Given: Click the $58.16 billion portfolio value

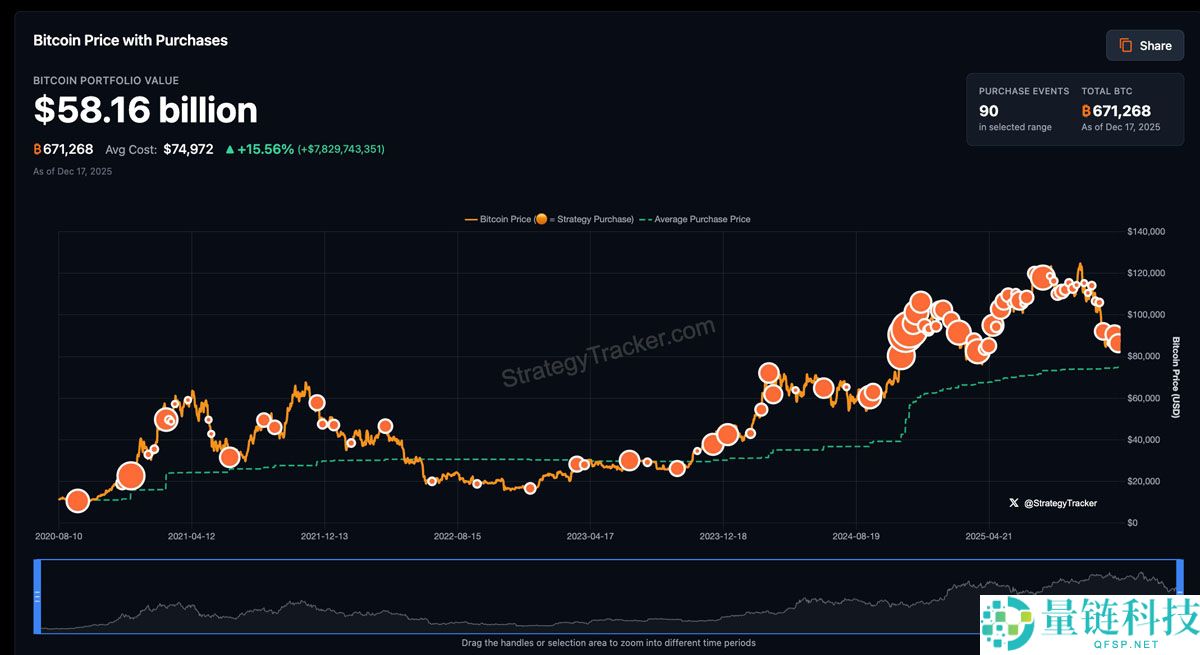Looking at the screenshot, I should pos(146,110).
